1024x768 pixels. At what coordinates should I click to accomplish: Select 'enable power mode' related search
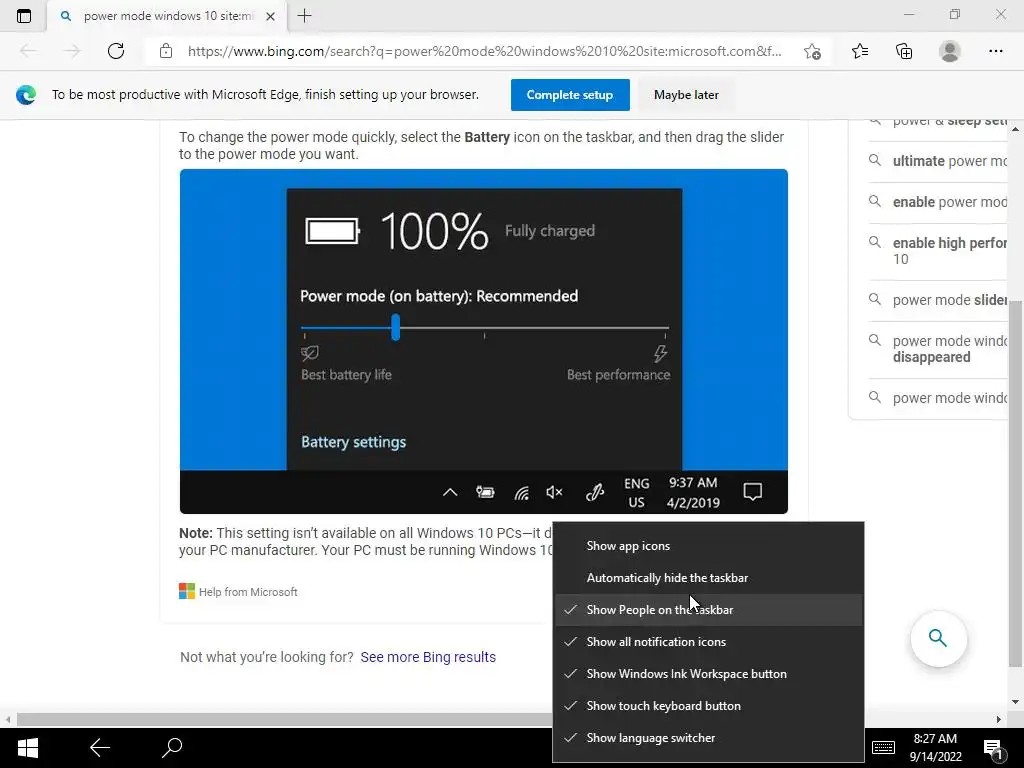(938, 202)
